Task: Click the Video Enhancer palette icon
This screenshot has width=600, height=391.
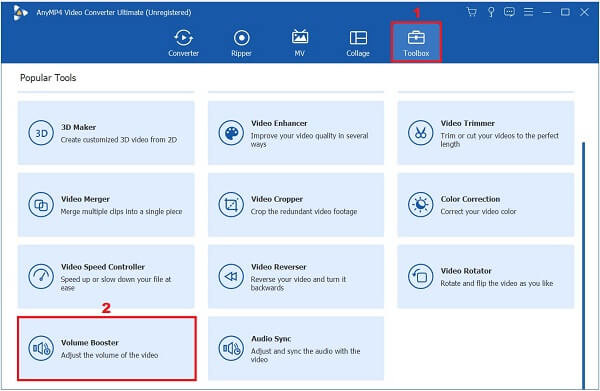Action: (x=231, y=133)
